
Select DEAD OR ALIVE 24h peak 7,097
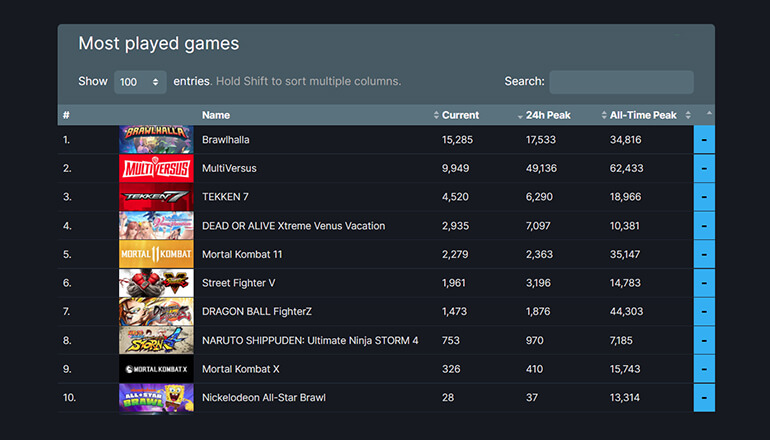(539, 226)
